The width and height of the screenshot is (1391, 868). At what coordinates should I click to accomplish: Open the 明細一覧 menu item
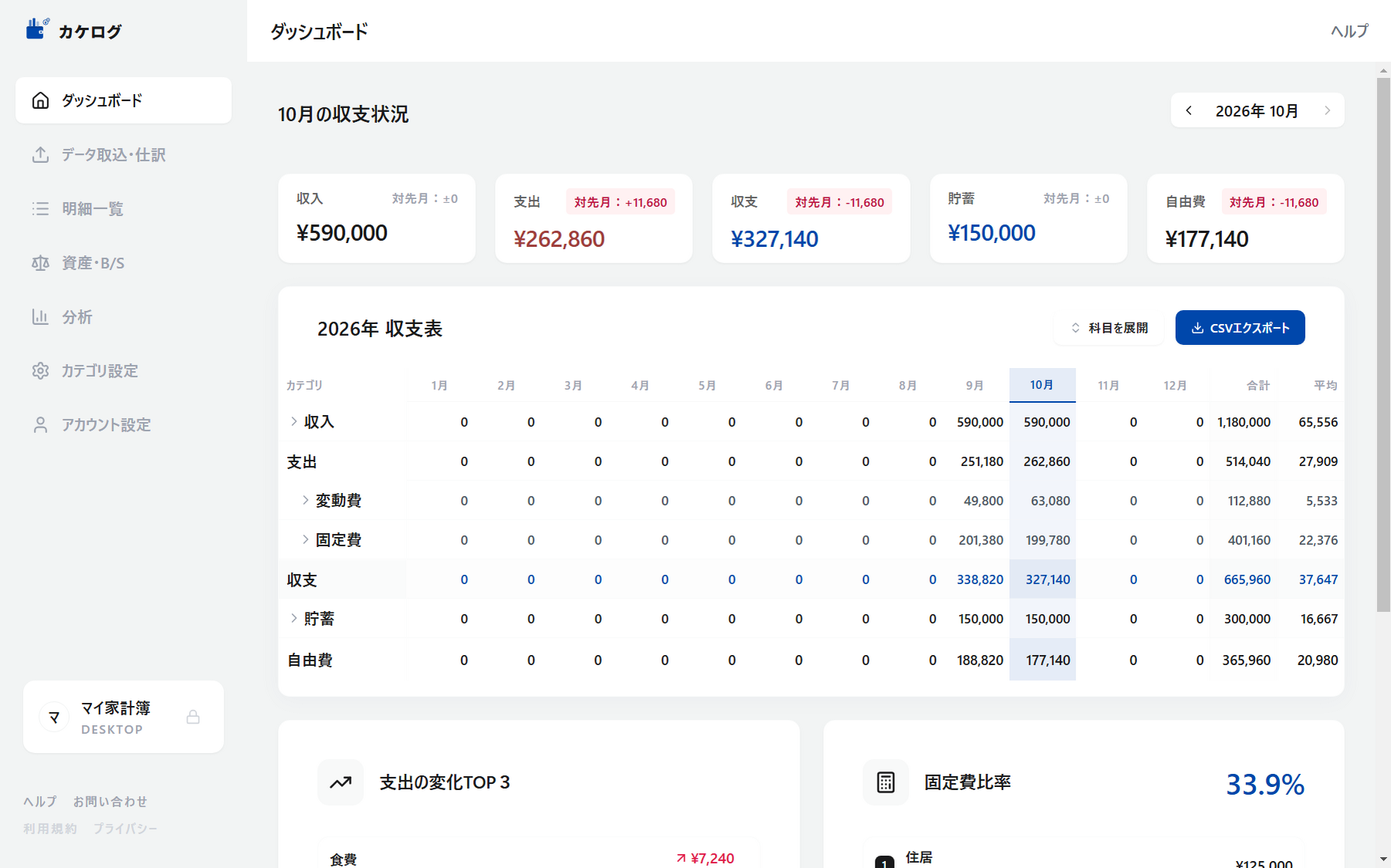coord(124,208)
